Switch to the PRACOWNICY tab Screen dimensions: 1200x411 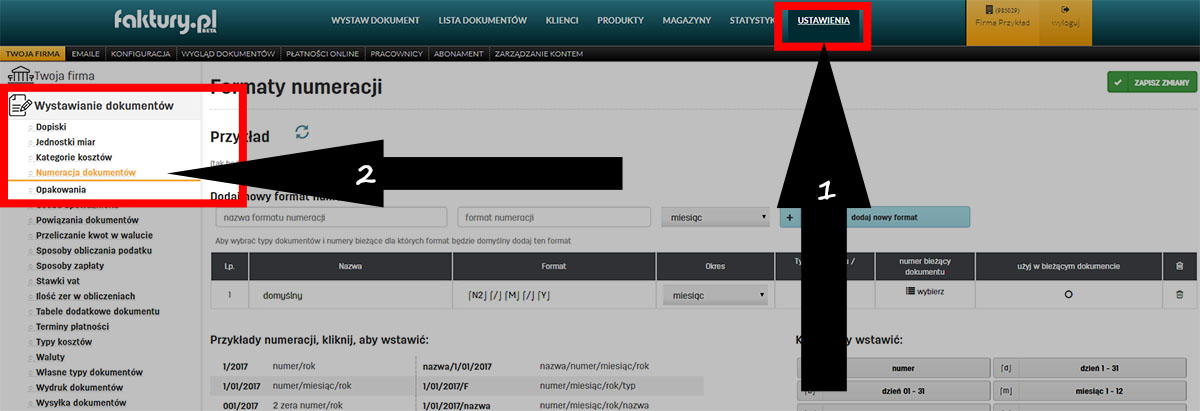click(396, 53)
